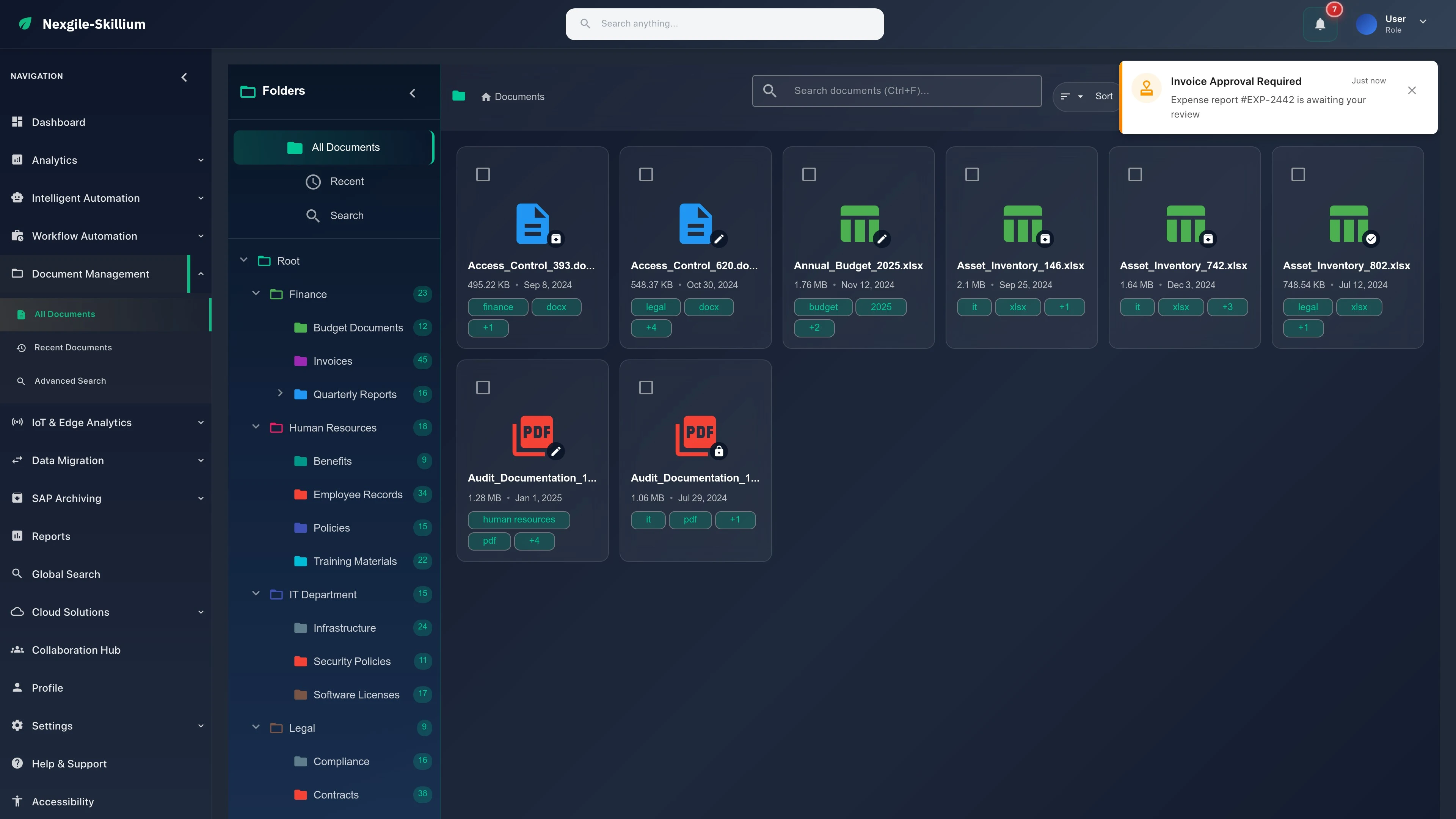Open the Reports section icon
The width and height of the screenshot is (1456, 819).
point(17,536)
